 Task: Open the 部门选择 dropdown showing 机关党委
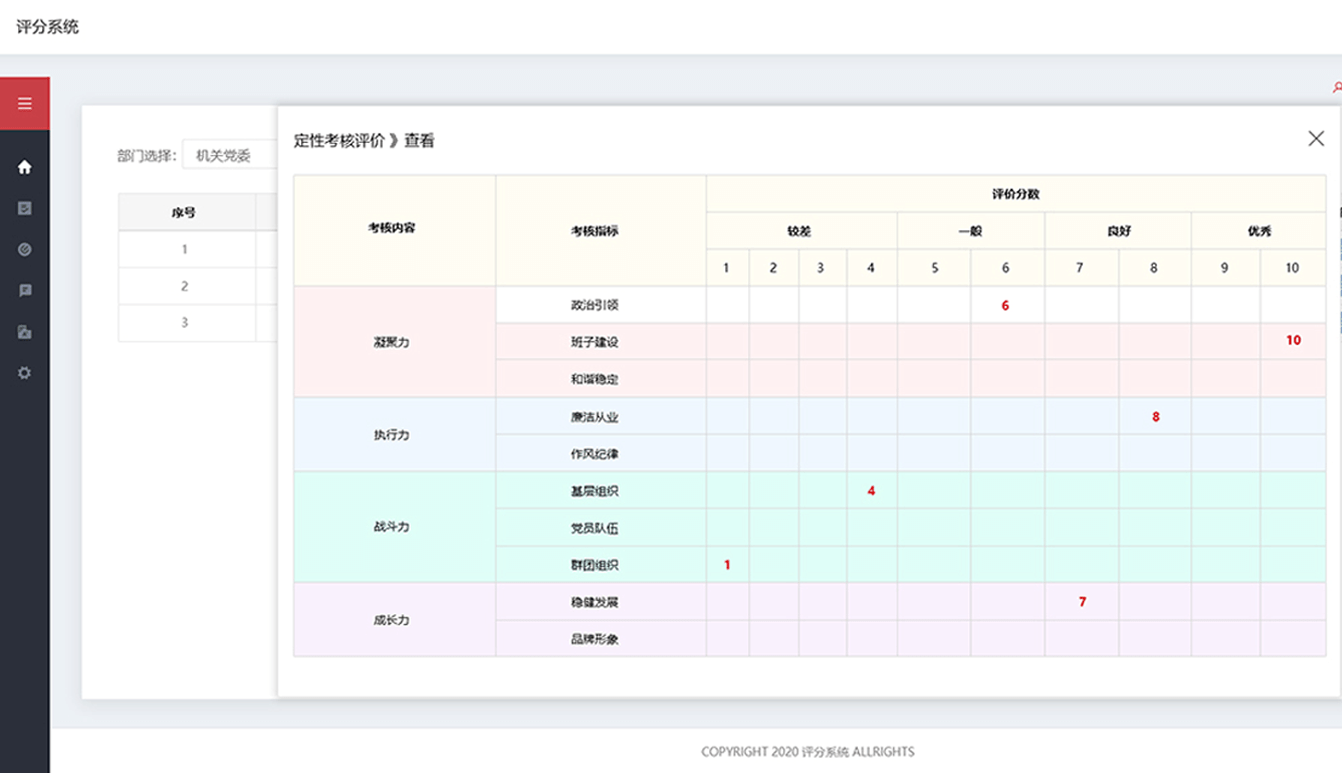tap(229, 156)
